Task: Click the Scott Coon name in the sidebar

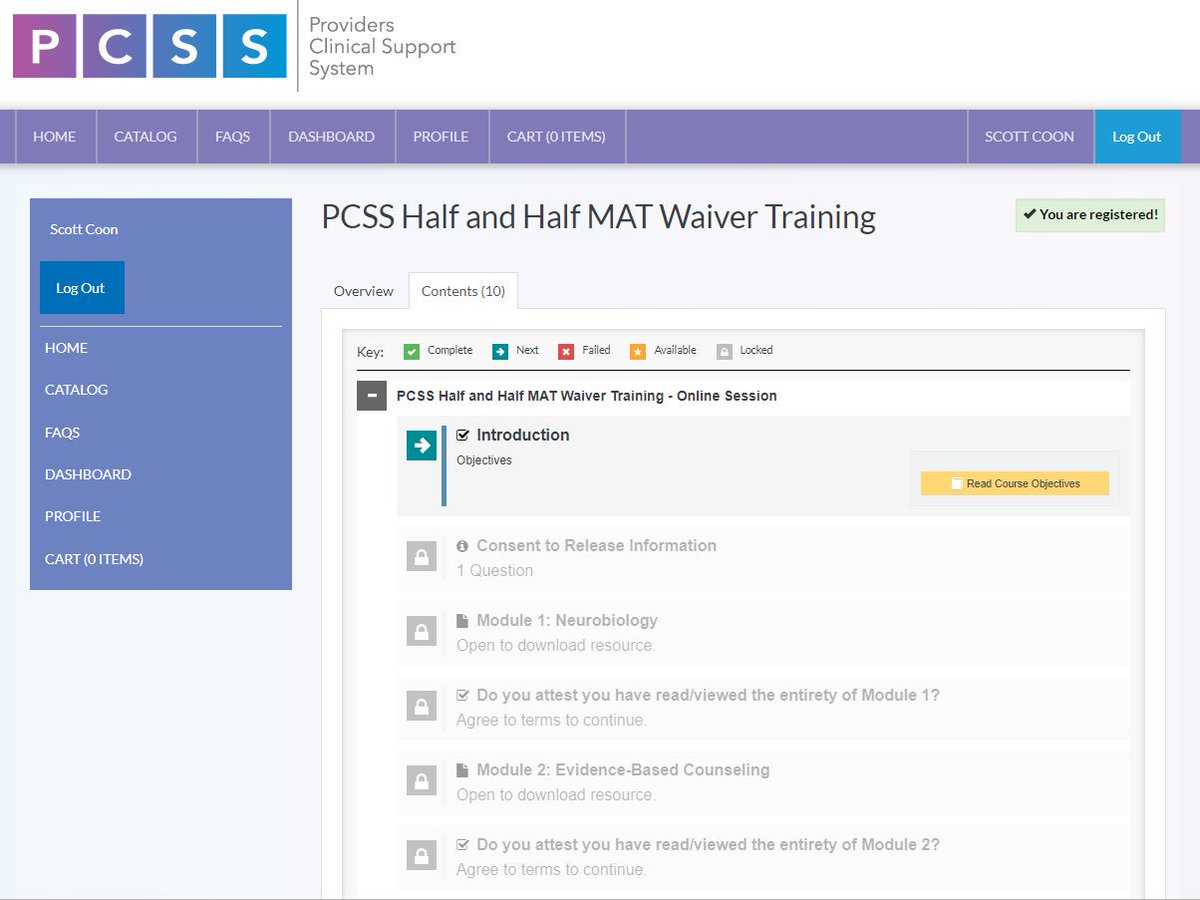Action: (84, 229)
